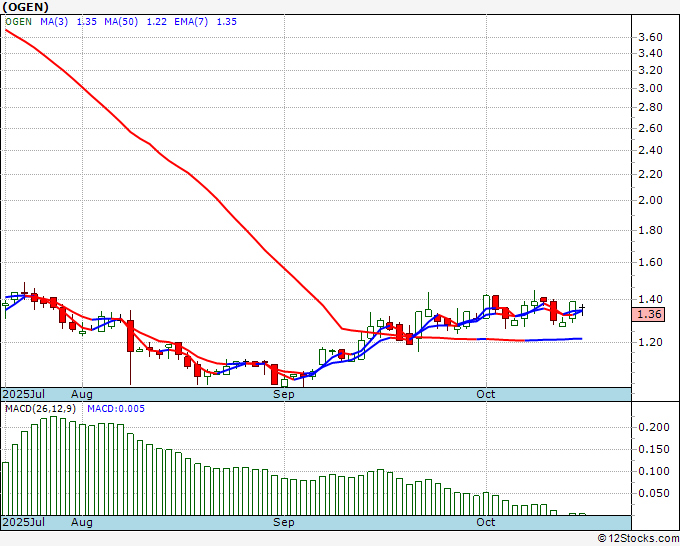This screenshot has height=546, width=680.
Task: Click the EMA(7) legend label
Action: (x=191, y=22)
